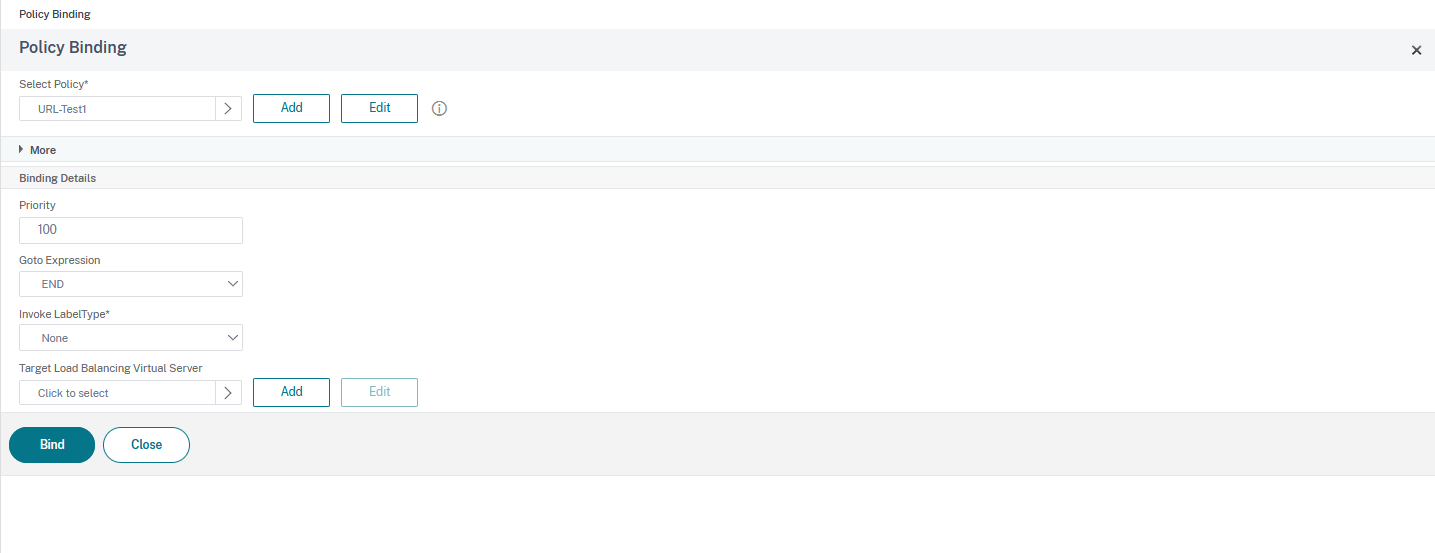Click the Select Policy label text

(54, 84)
